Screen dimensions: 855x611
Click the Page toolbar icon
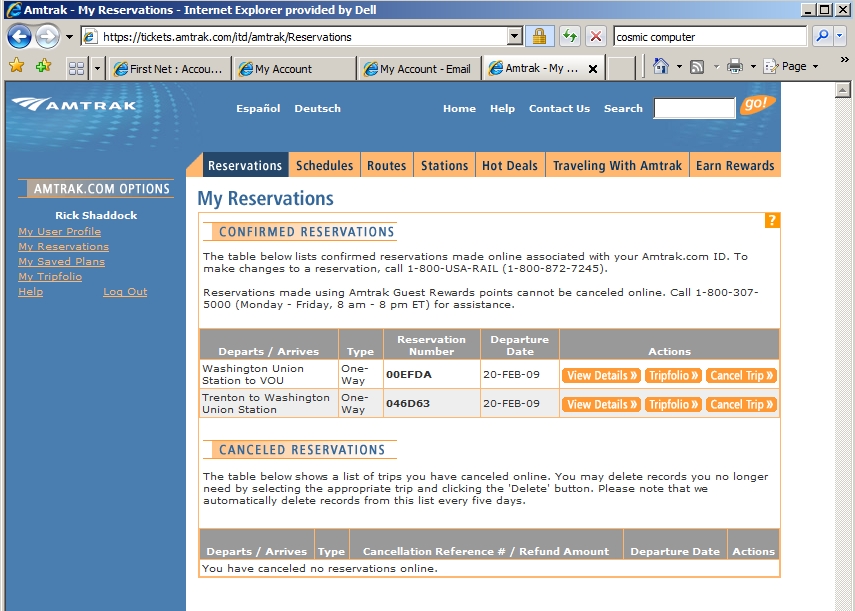[770, 66]
